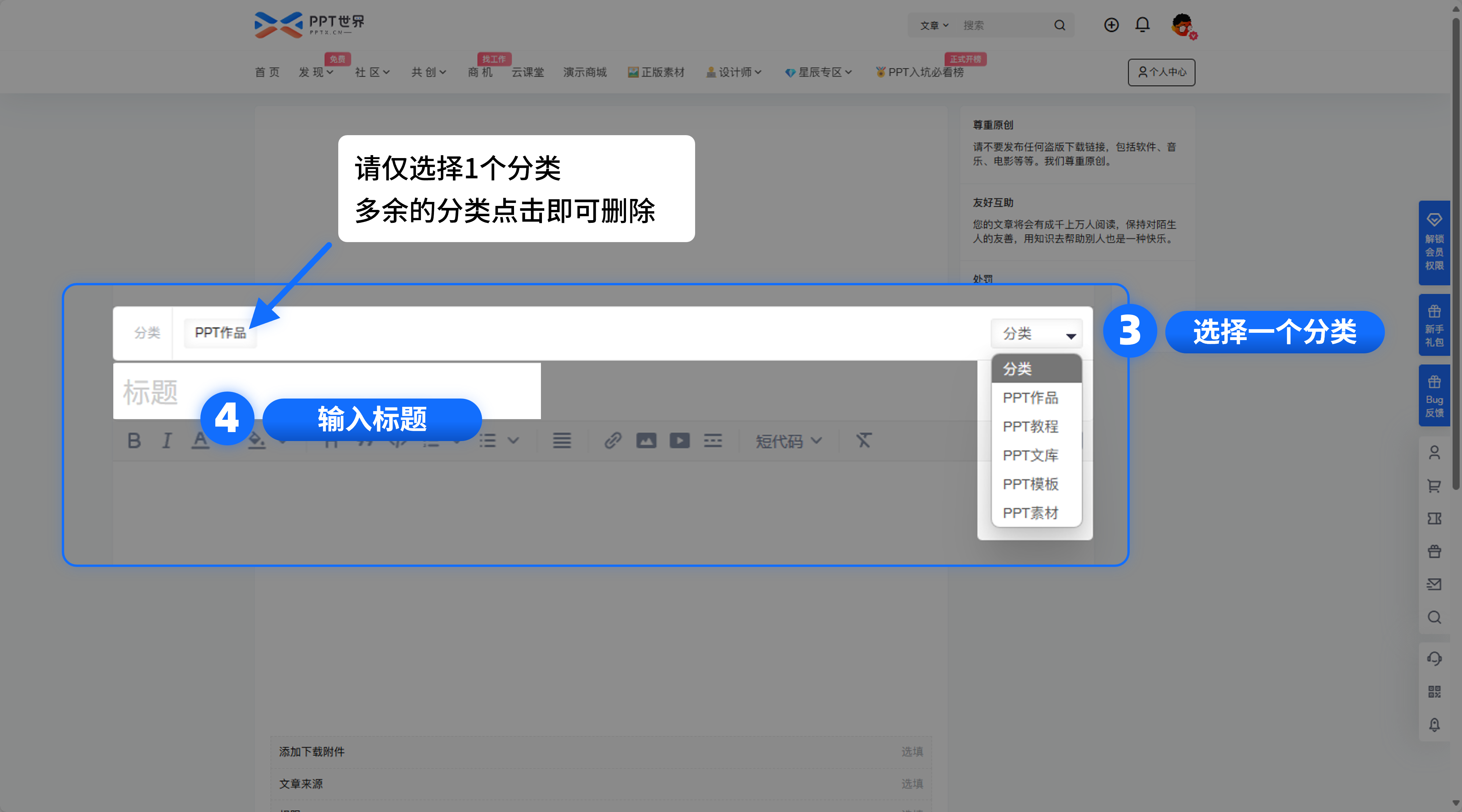Click the QR code icon in right sidebar

tap(1434, 692)
